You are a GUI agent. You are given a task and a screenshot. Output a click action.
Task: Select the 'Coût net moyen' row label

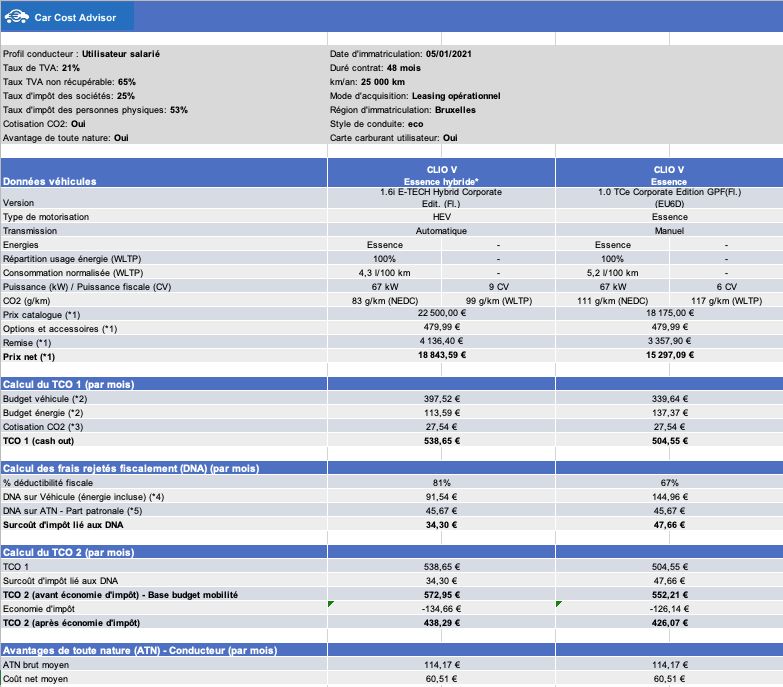pos(35,679)
